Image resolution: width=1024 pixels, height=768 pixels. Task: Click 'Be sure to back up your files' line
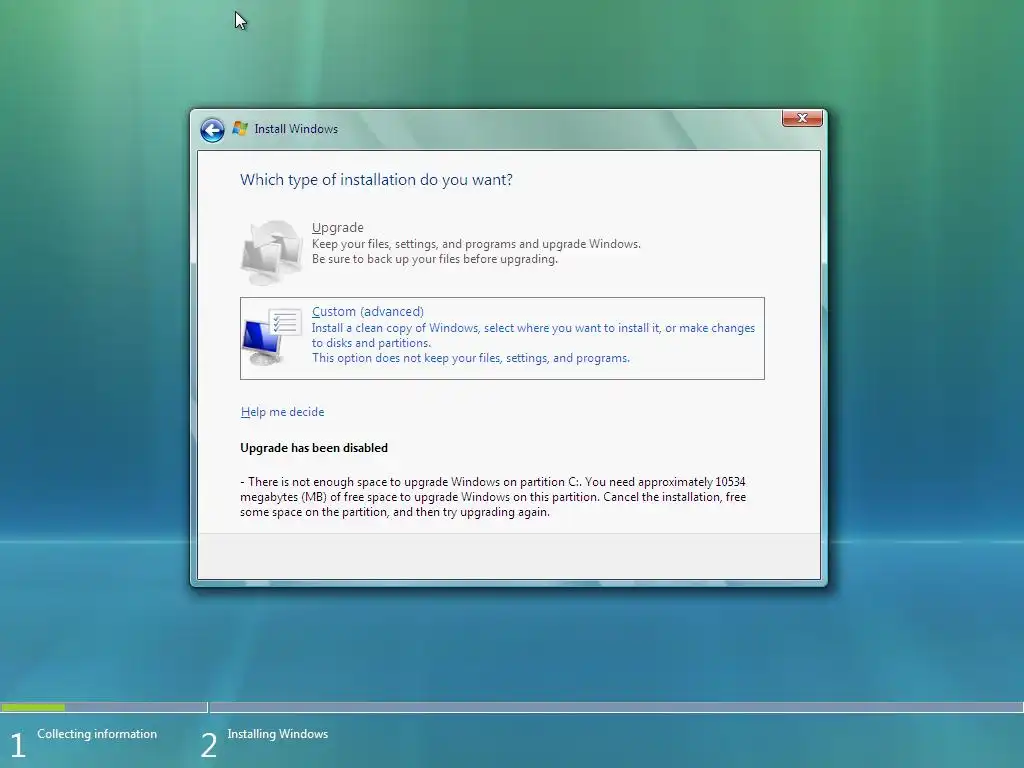pos(434,259)
